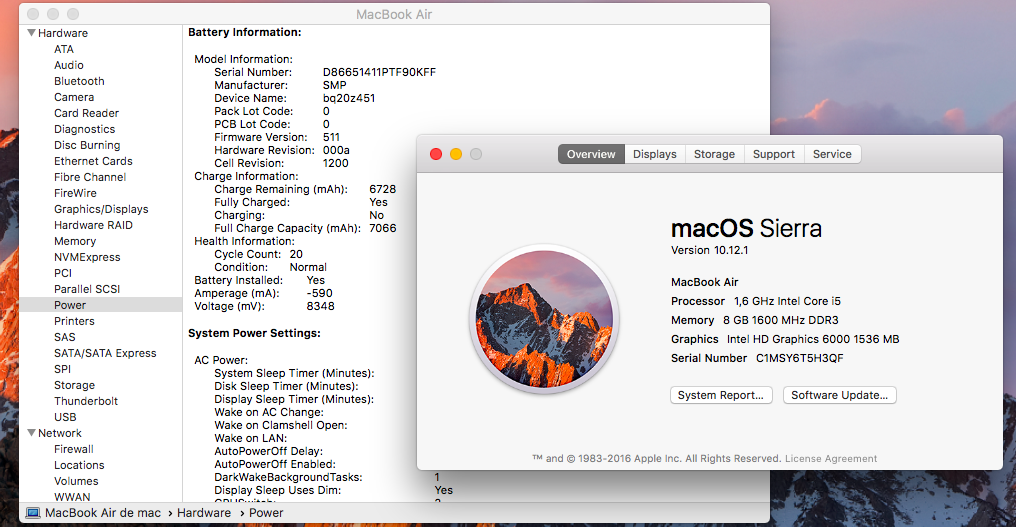1016x527 pixels.
Task: Click the MacBook Air computer icon in path bar
Action: (33, 513)
